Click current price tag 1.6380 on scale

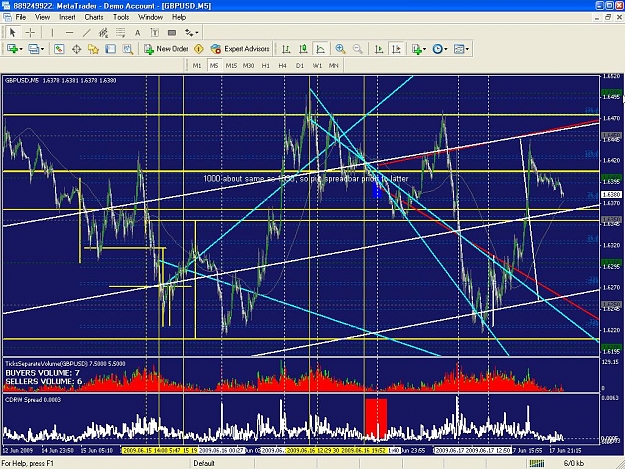(611, 194)
